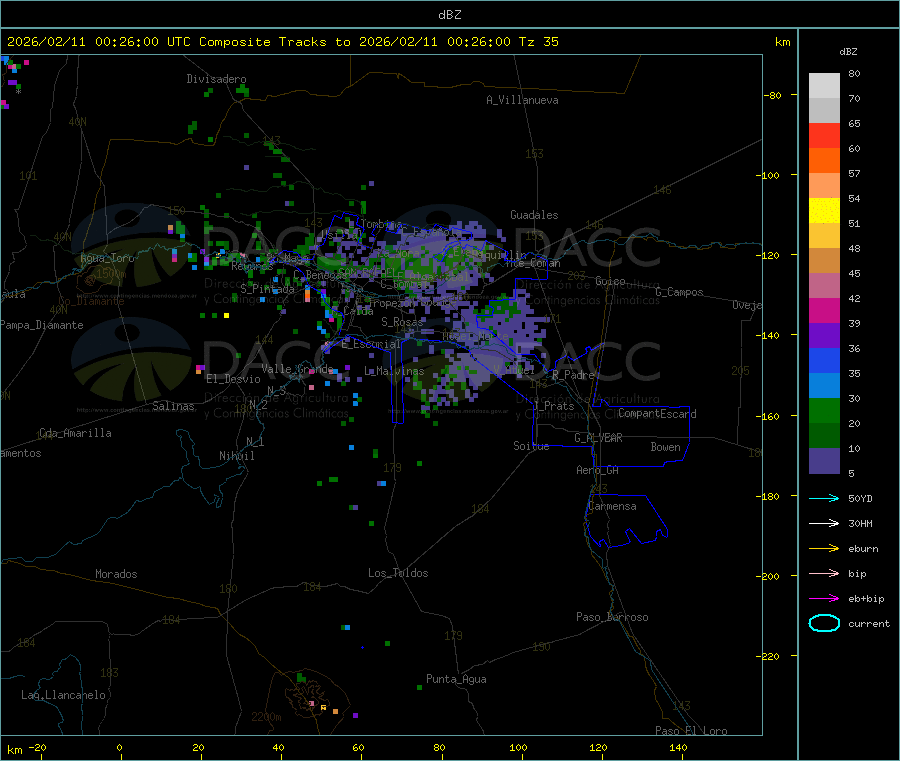The image size is (900, 761).
Task: Select the light gray 70-80 dBZ swatch
Action: (824, 86)
